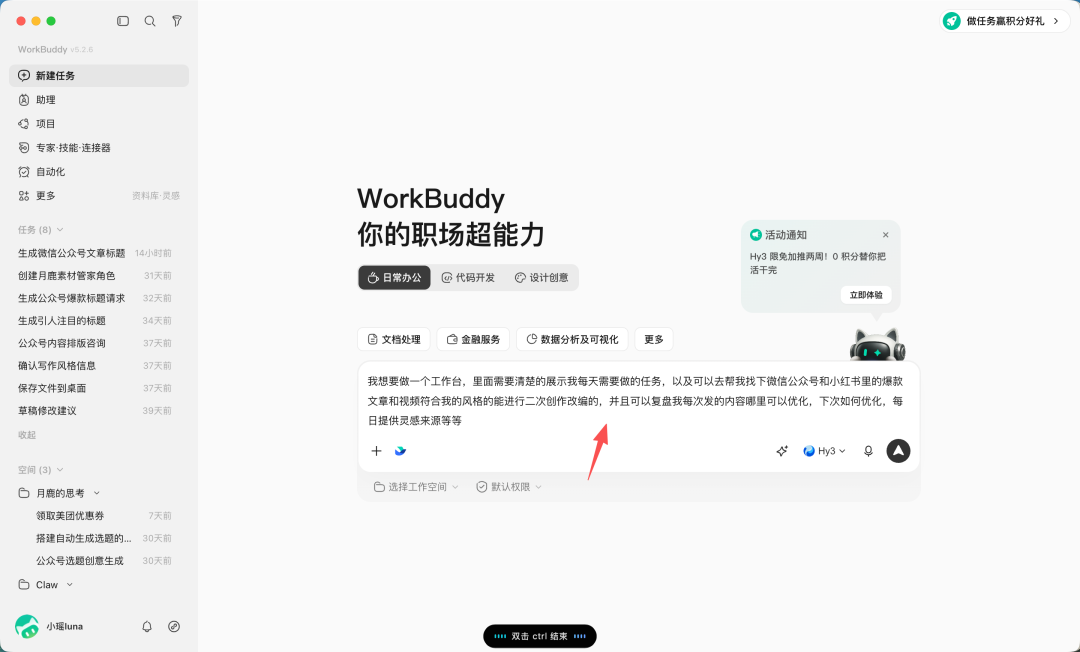Viewport: 1080px width, 652px height.
Task: Open task 保存文件到桌面
Action: point(52,388)
